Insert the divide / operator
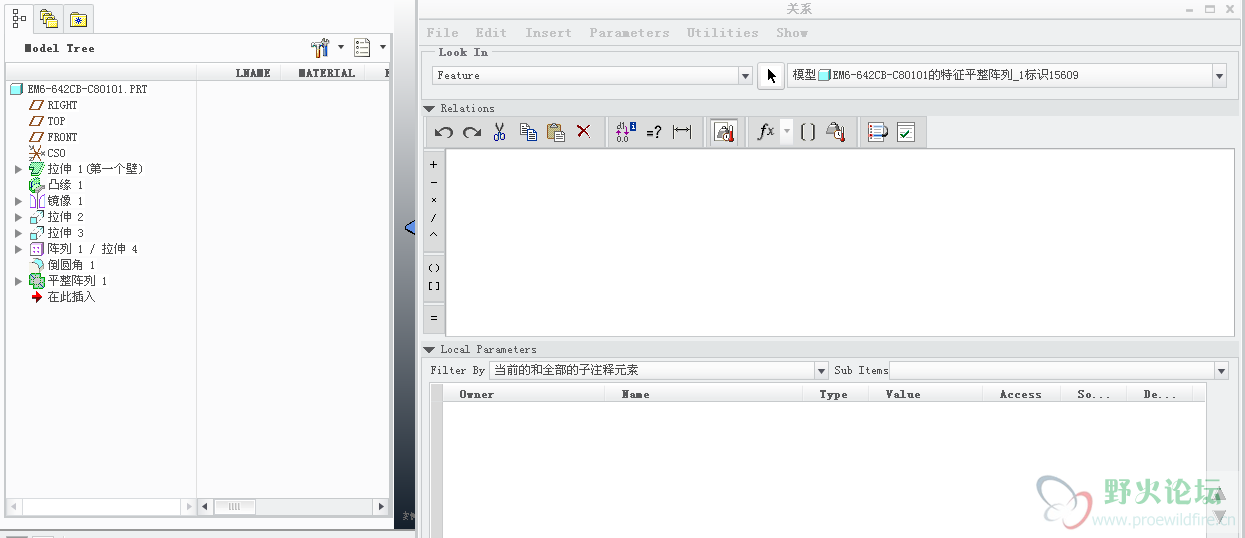This screenshot has width=1245, height=538. point(434,218)
